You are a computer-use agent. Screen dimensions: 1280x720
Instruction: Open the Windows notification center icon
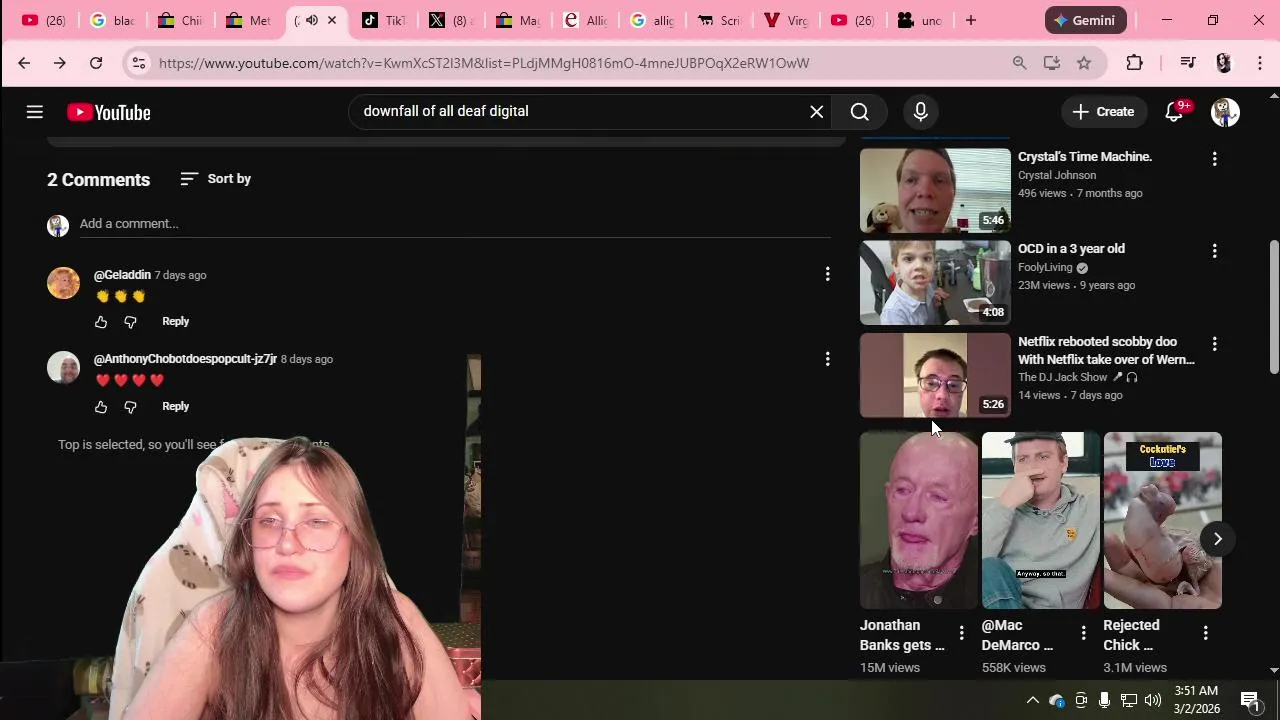tap(1250, 701)
